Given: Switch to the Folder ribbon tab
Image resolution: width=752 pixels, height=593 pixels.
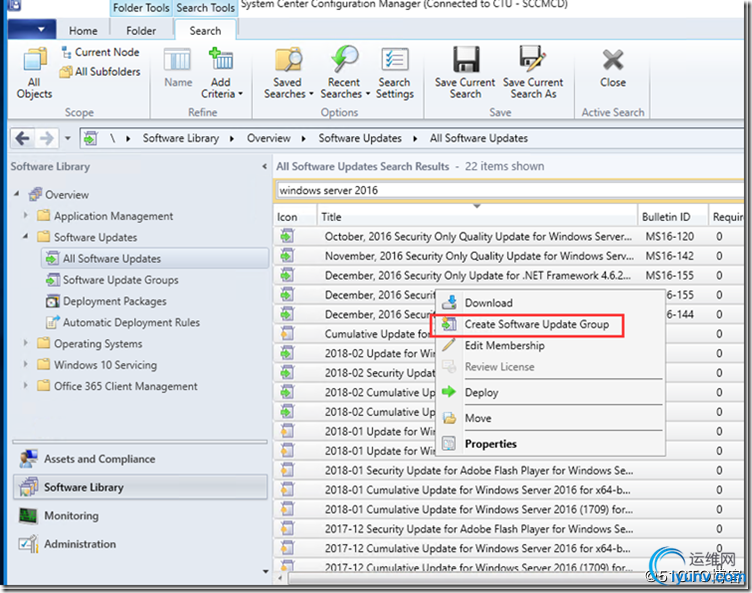Looking at the screenshot, I should click(x=141, y=31).
